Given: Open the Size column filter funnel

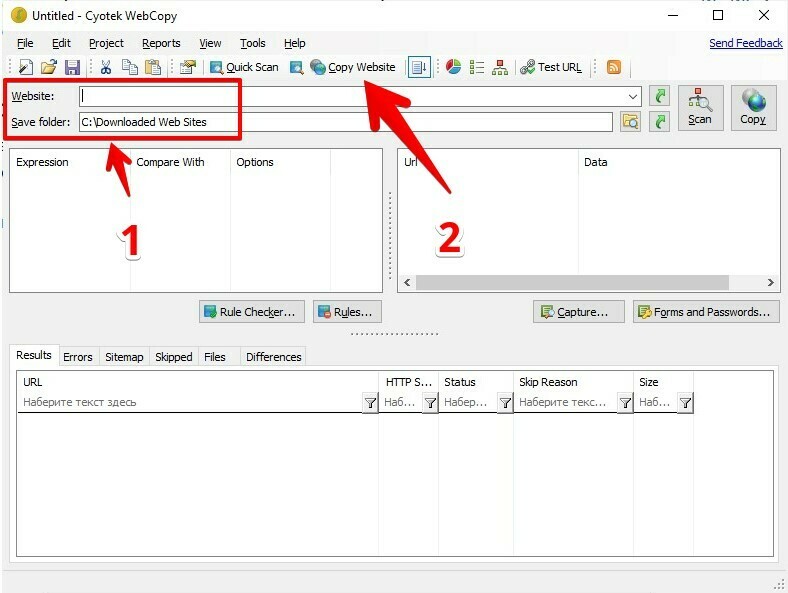Looking at the screenshot, I should [685, 403].
